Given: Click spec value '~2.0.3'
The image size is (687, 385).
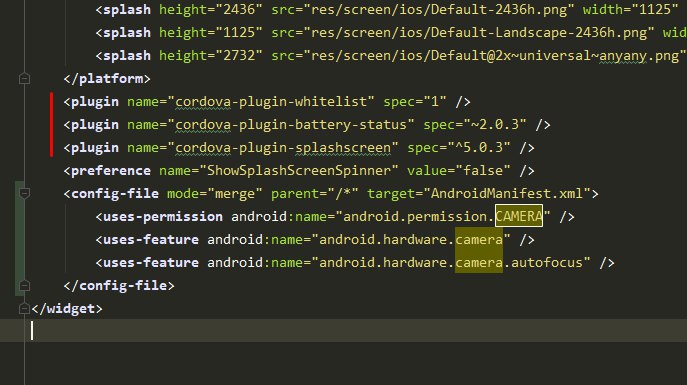Looking at the screenshot, I should click(495, 125).
